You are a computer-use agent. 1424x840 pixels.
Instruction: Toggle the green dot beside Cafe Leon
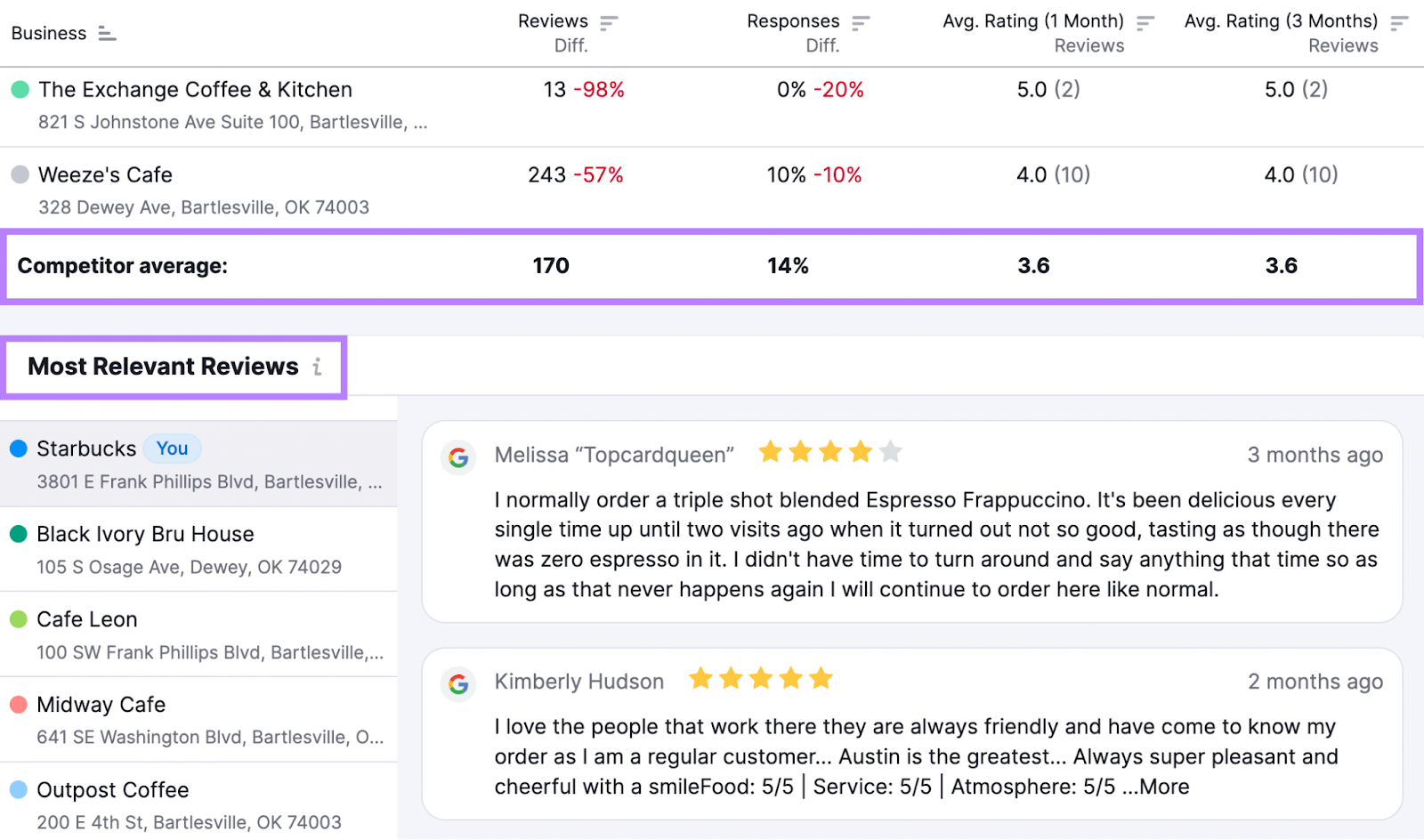coord(19,619)
